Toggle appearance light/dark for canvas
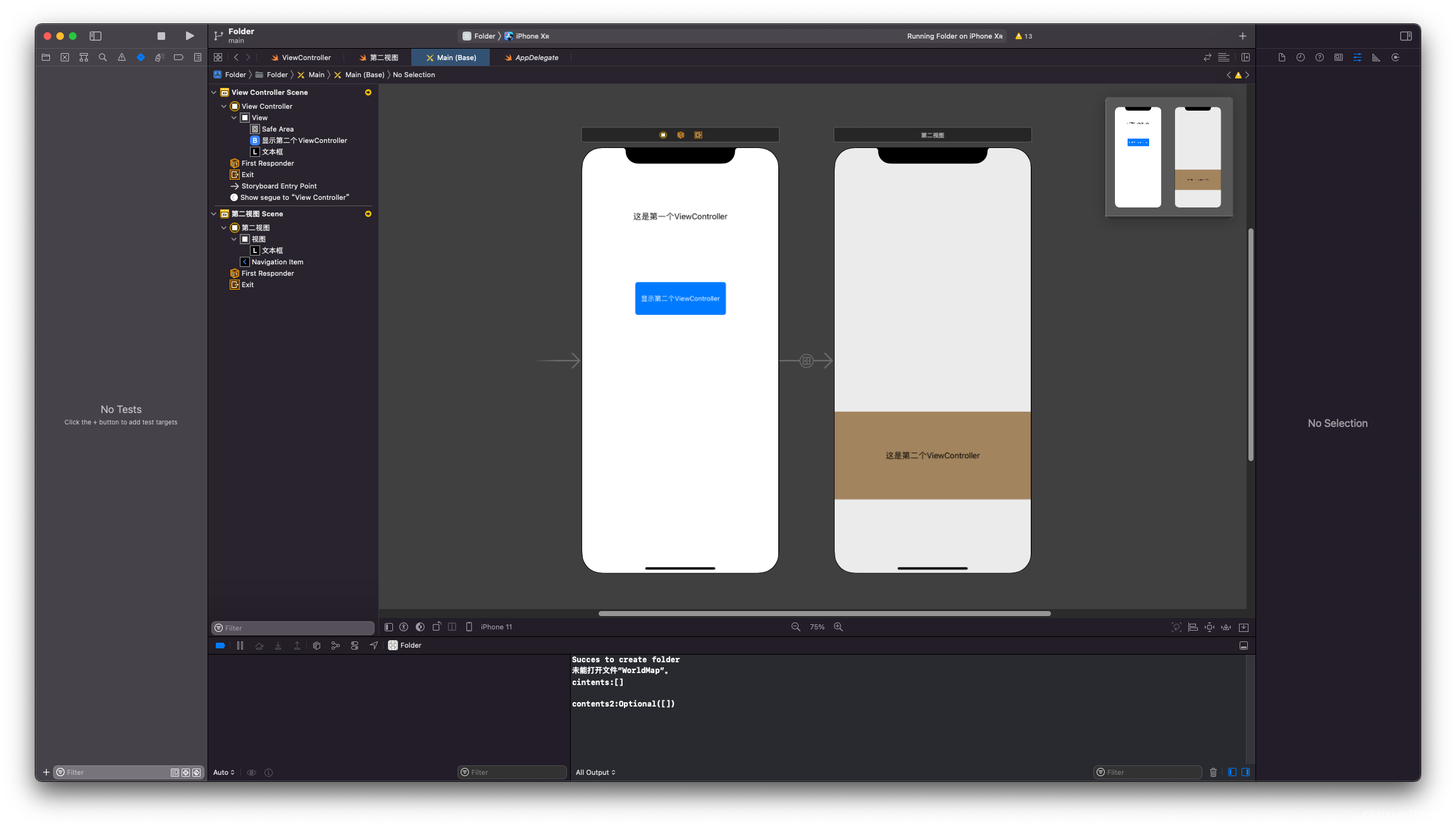Viewport: 1456px width, 828px height. coord(420,627)
